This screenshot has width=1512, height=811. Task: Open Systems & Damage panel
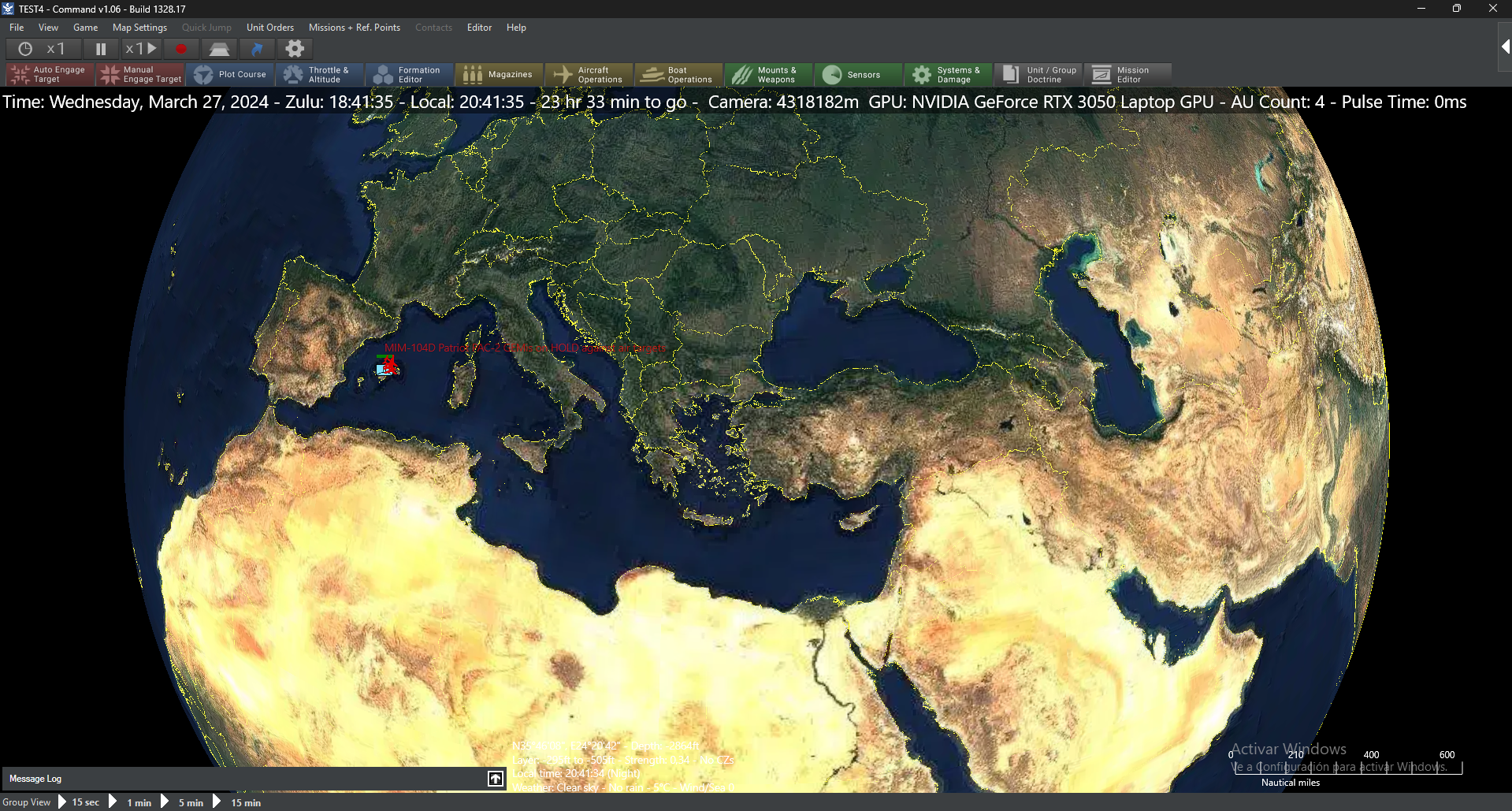[949, 75]
